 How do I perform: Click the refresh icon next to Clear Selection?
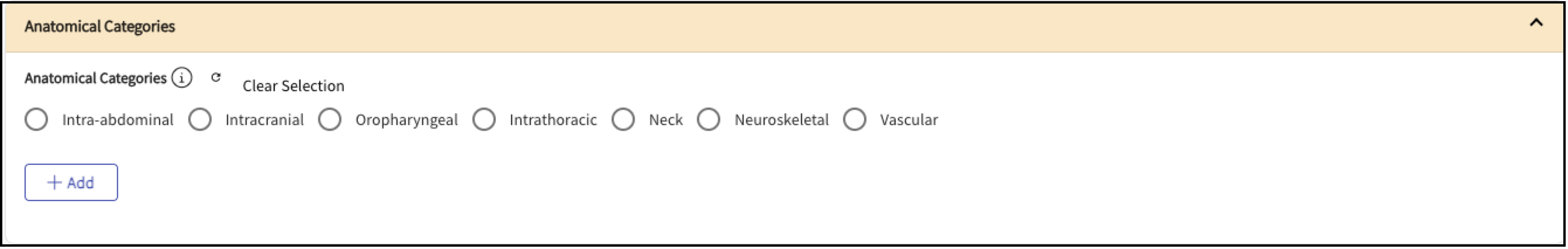[216, 77]
